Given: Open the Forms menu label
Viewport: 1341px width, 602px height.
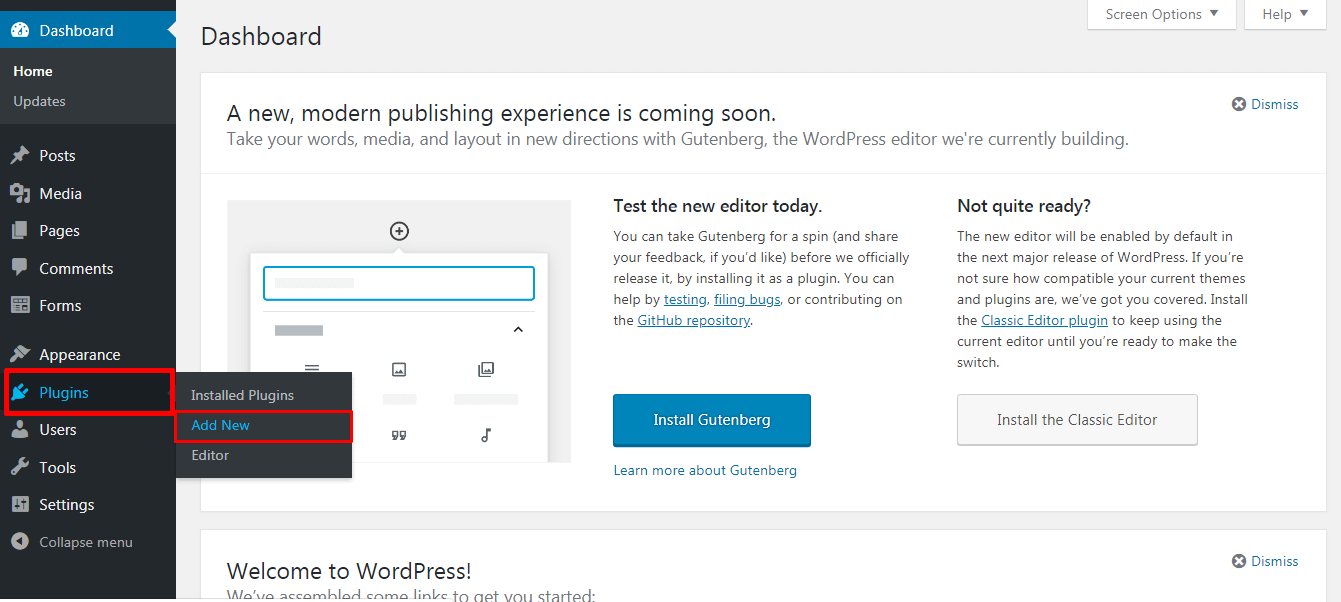Looking at the screenshot, I should (x=60, y=305).
